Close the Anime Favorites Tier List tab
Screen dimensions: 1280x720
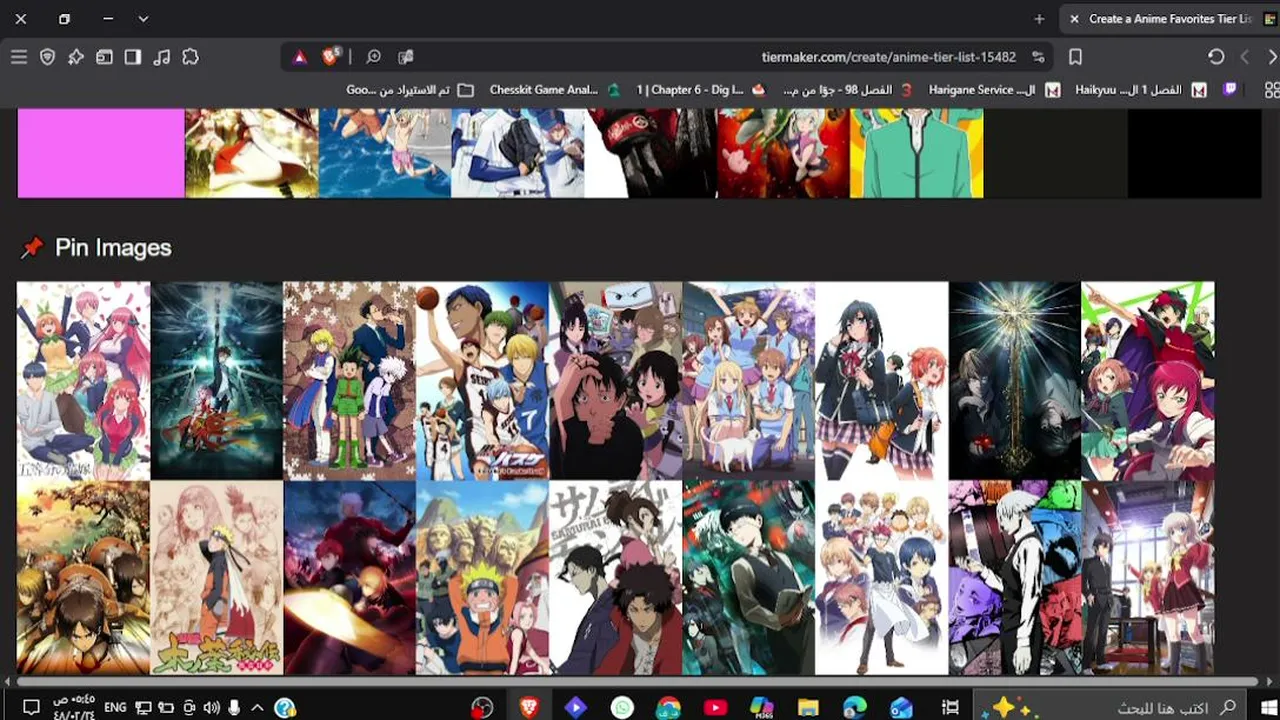(x=1074, y=19)
